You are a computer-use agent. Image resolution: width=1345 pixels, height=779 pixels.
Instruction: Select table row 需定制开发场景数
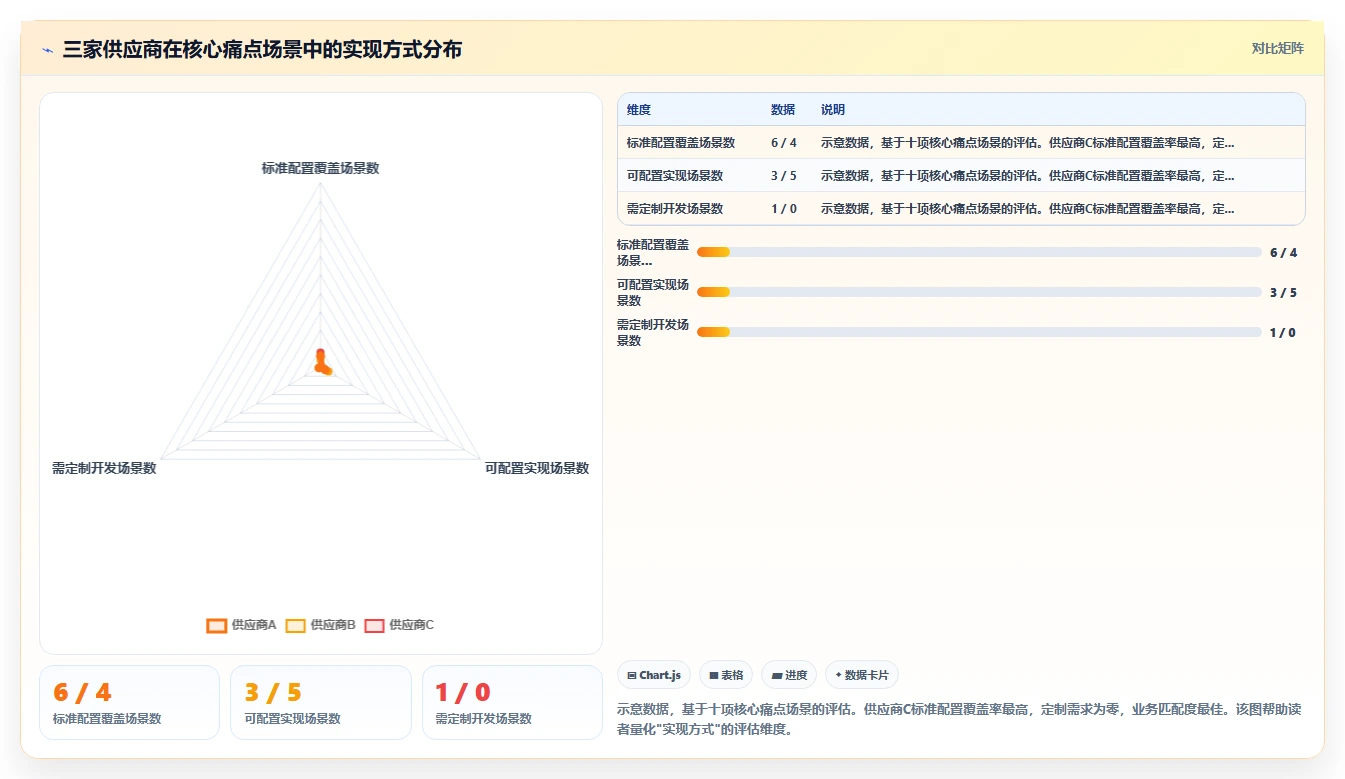(x=961, y=208)
